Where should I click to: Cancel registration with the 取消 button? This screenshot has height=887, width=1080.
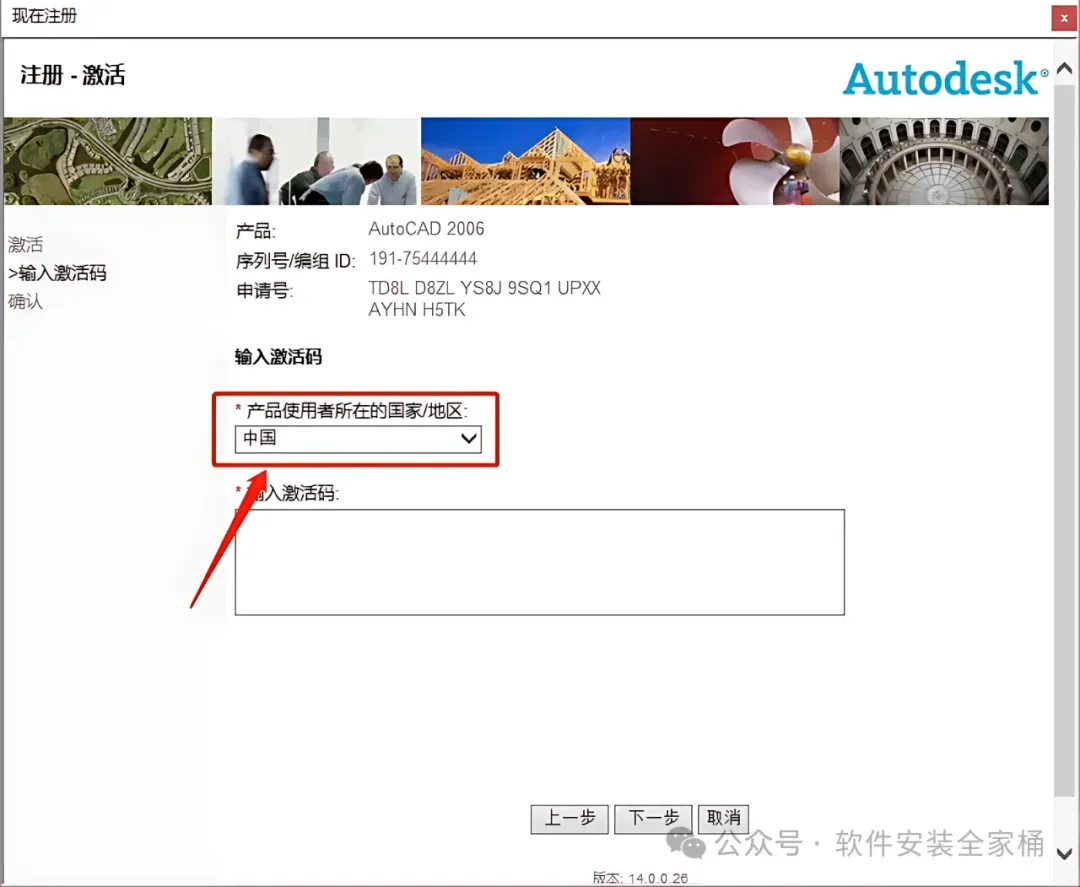coord(723,818)
